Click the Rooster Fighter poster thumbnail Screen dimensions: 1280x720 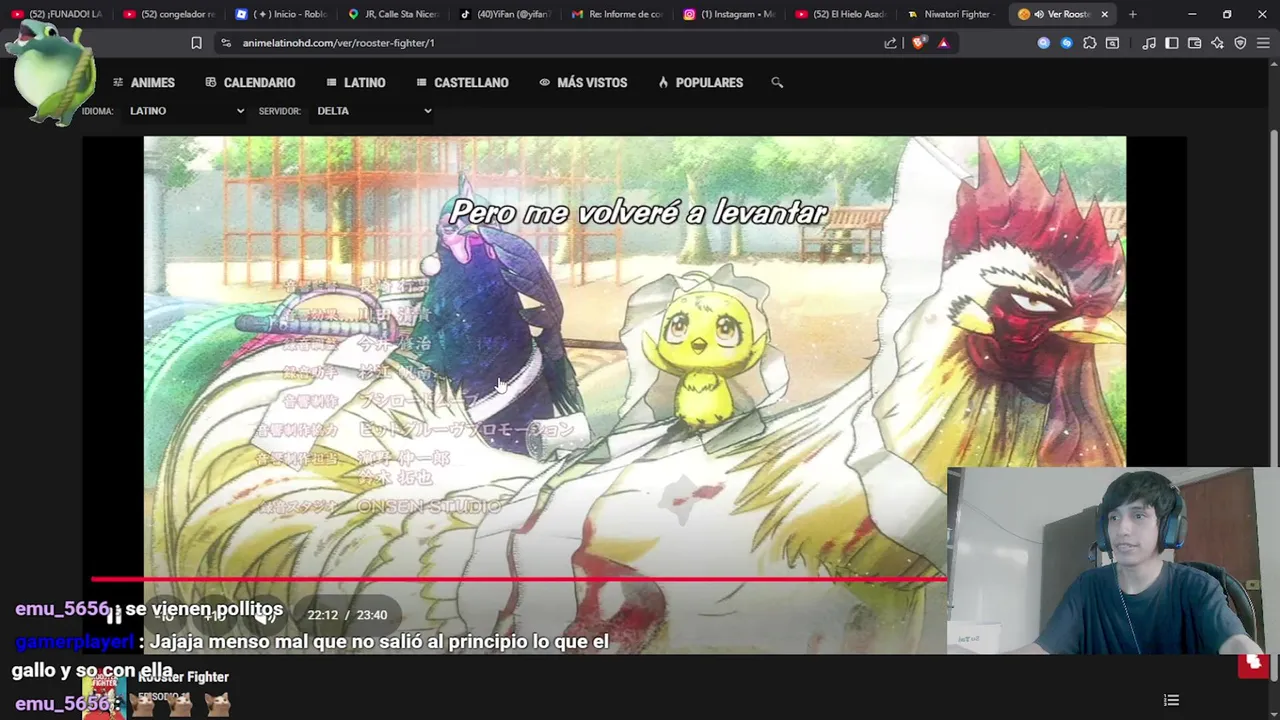coord(104,695)
